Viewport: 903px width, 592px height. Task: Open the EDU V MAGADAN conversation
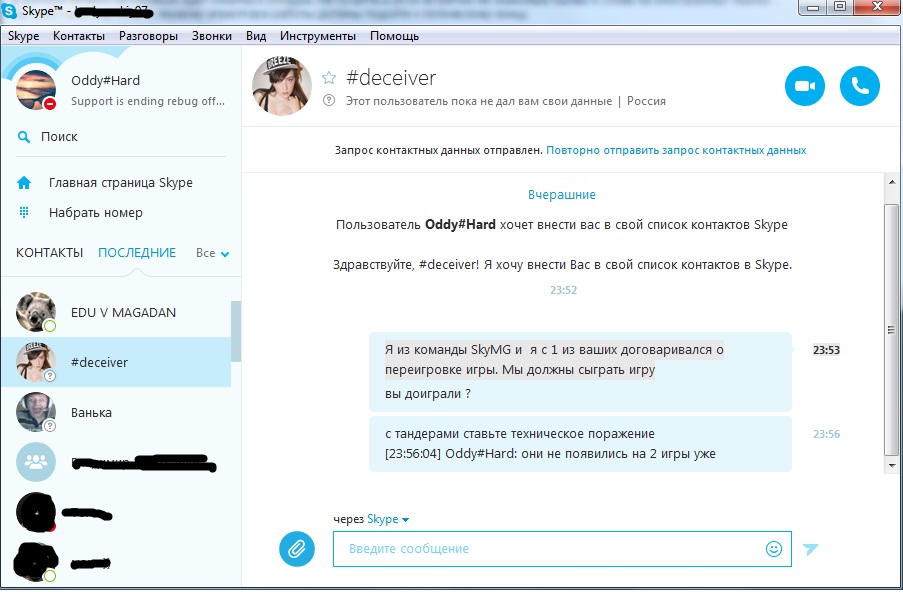116,312
